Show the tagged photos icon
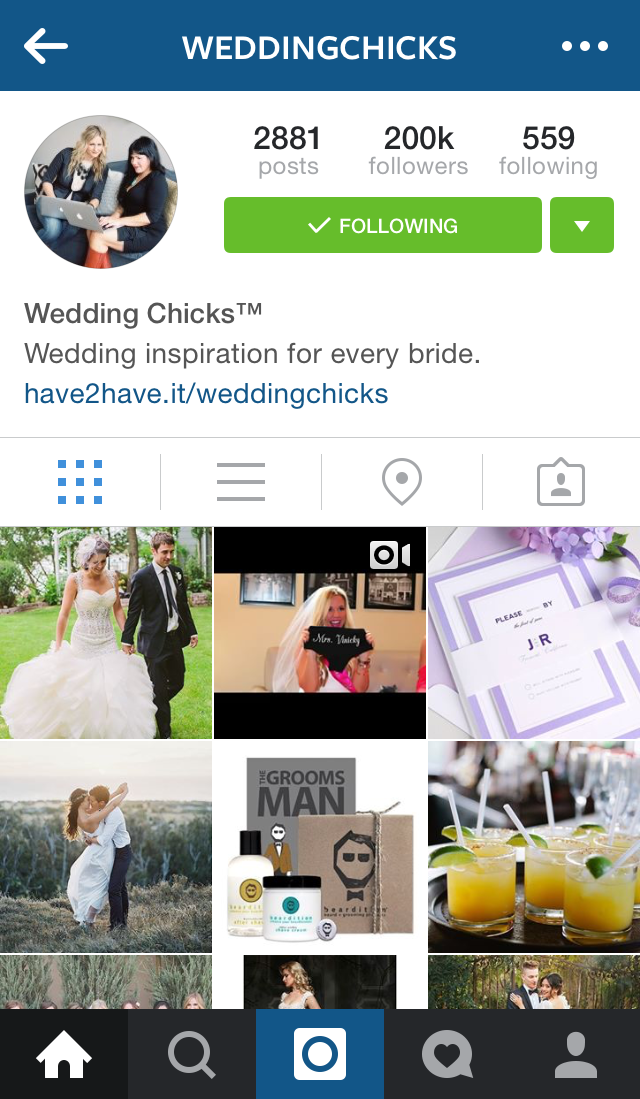Viewport: 640px width, 1099px height. point(561,482)
